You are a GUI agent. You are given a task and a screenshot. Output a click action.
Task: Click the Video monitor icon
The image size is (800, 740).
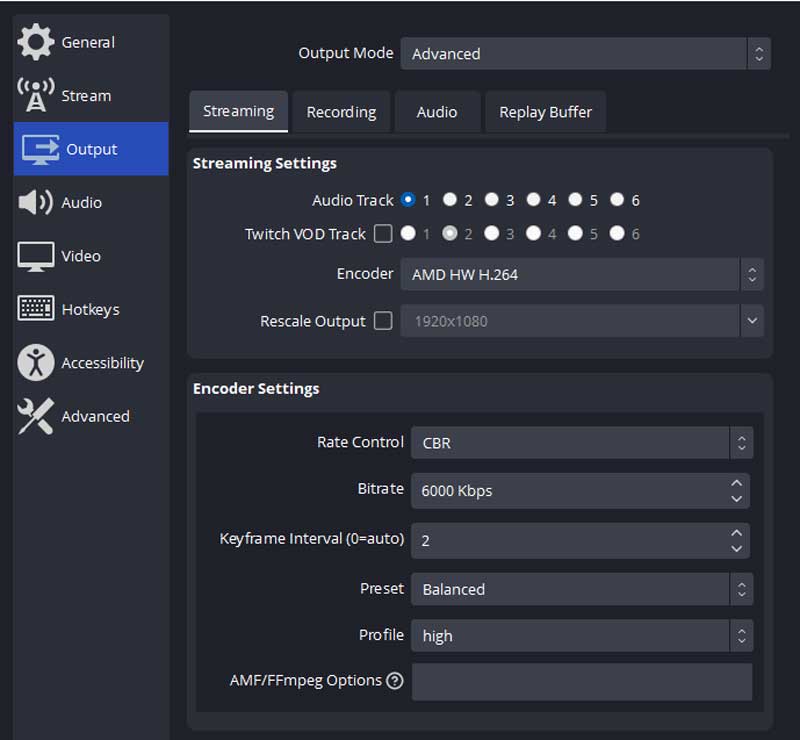click(x=36, y=256)
